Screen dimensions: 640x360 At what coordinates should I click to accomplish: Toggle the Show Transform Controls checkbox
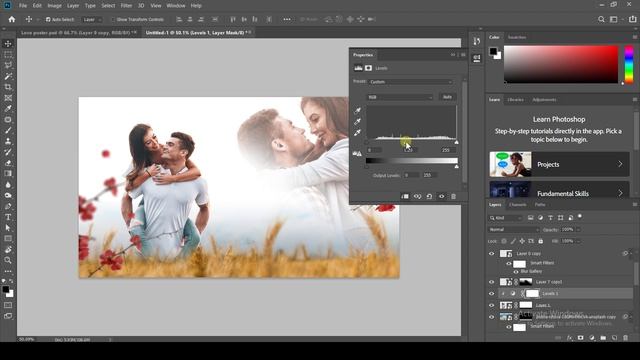pyautogui.click(x=113, y=19)
